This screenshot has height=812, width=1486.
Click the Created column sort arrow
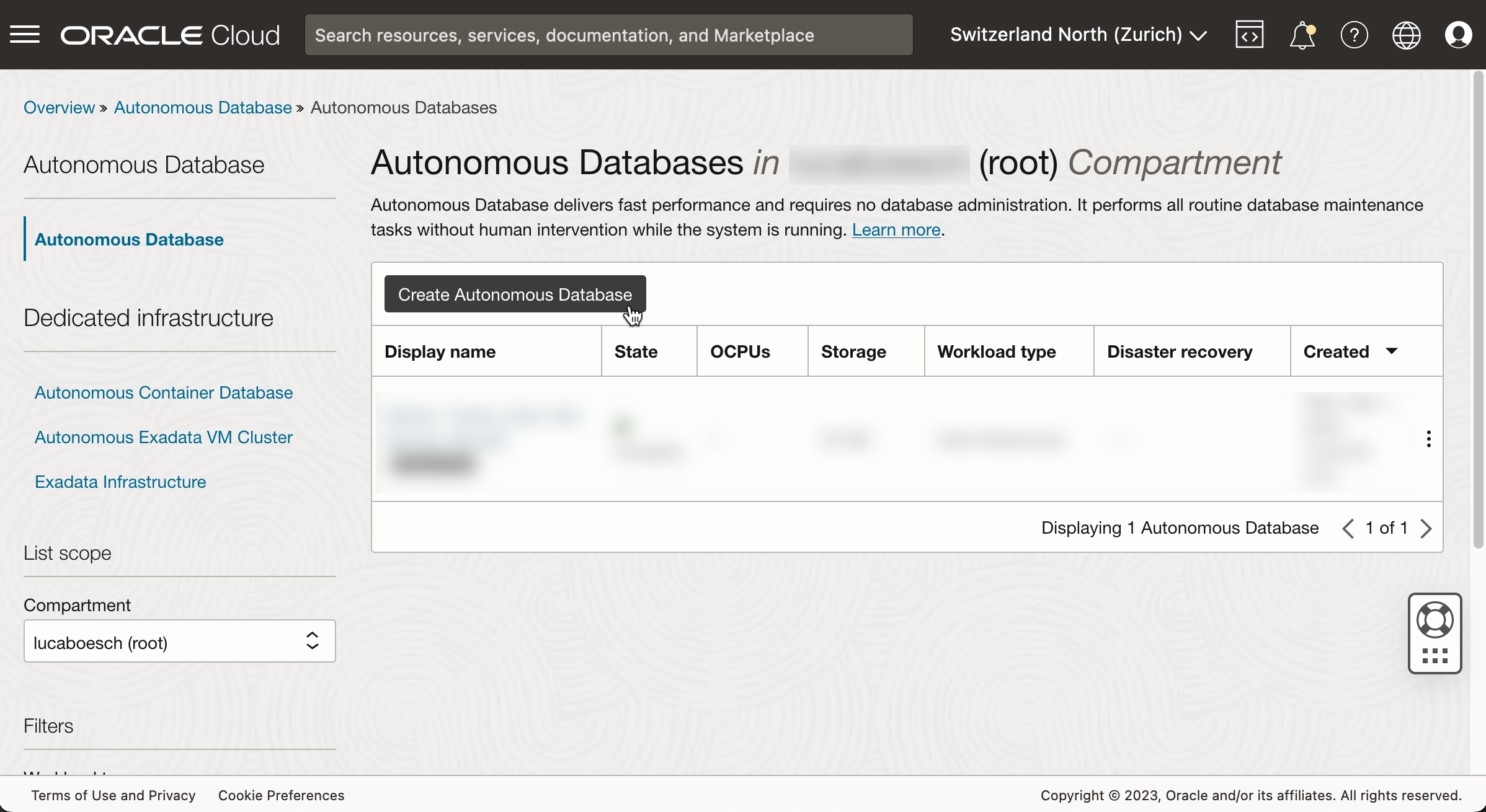coord(1391,351)
